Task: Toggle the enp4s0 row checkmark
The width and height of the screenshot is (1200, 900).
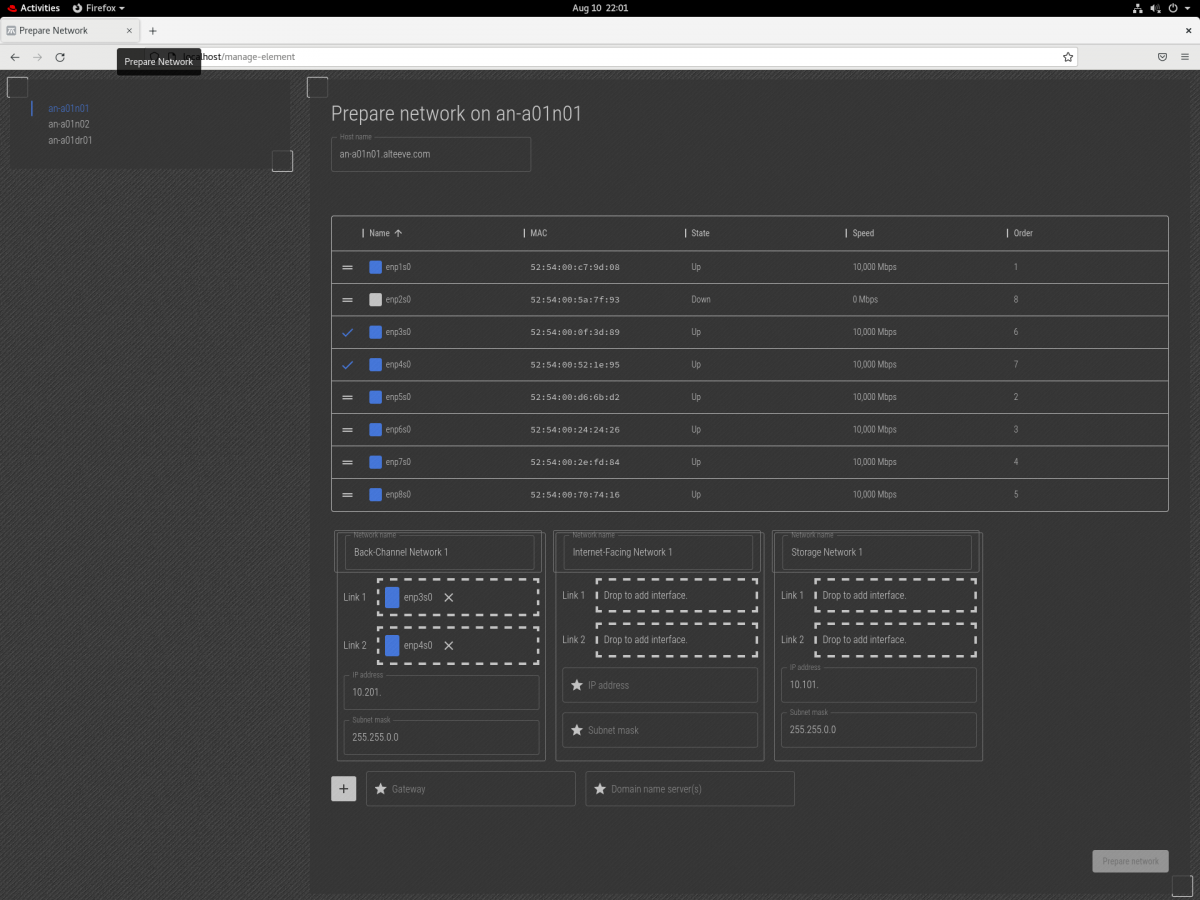Action: click(x=348, y=365)
